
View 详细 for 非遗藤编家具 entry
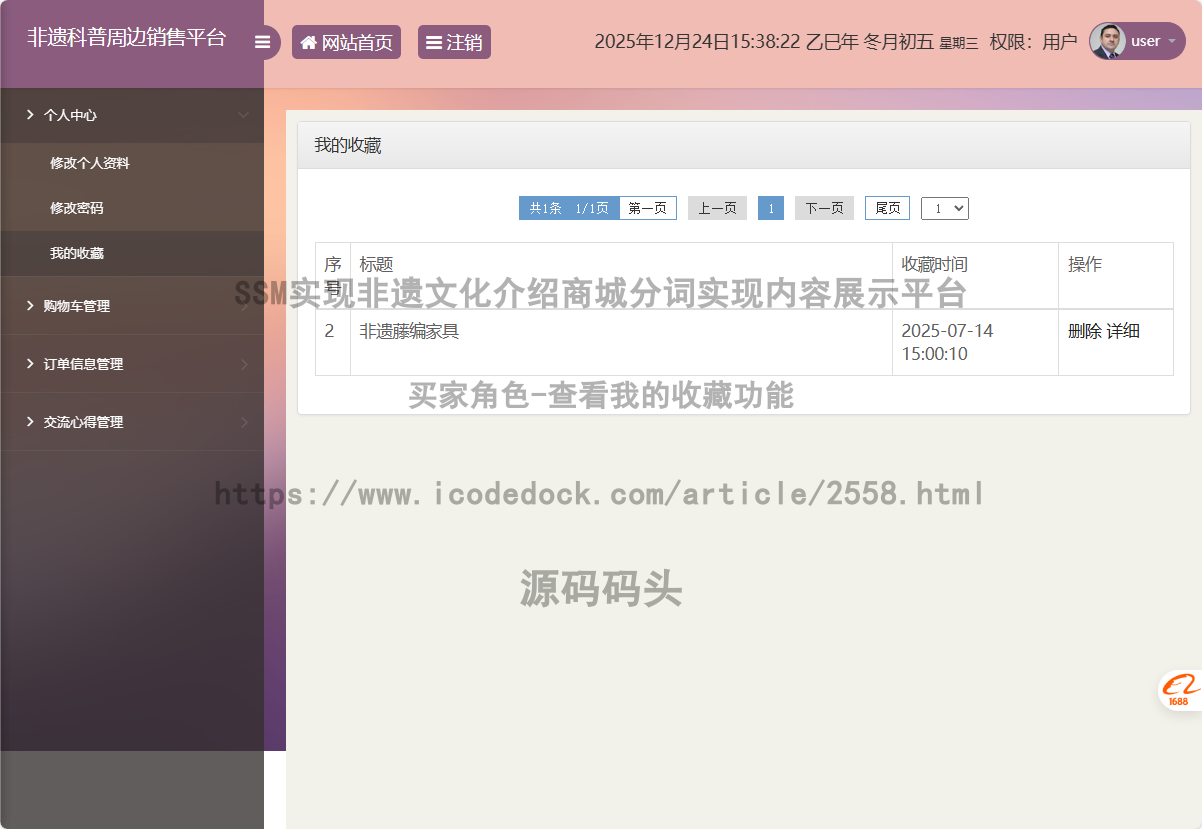(x=1123, y=331)
